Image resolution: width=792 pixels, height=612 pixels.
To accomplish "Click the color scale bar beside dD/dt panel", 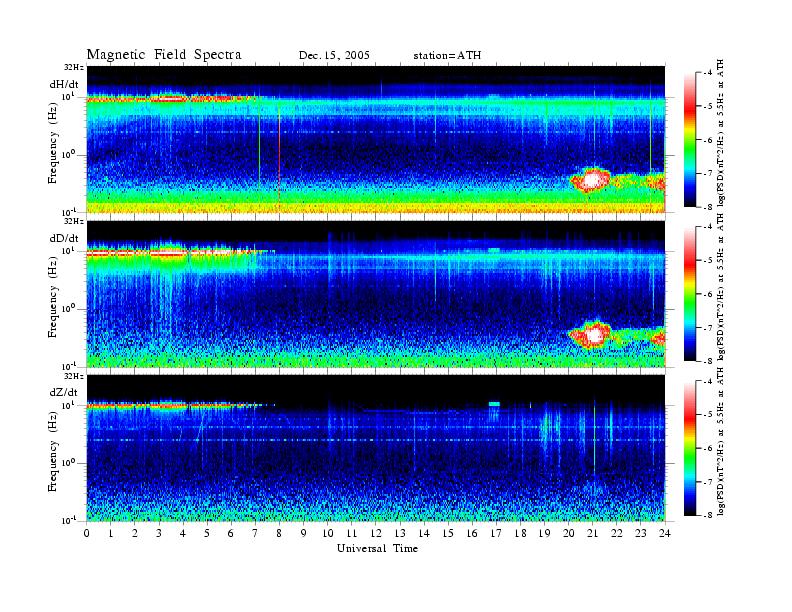I will (690, 294).
